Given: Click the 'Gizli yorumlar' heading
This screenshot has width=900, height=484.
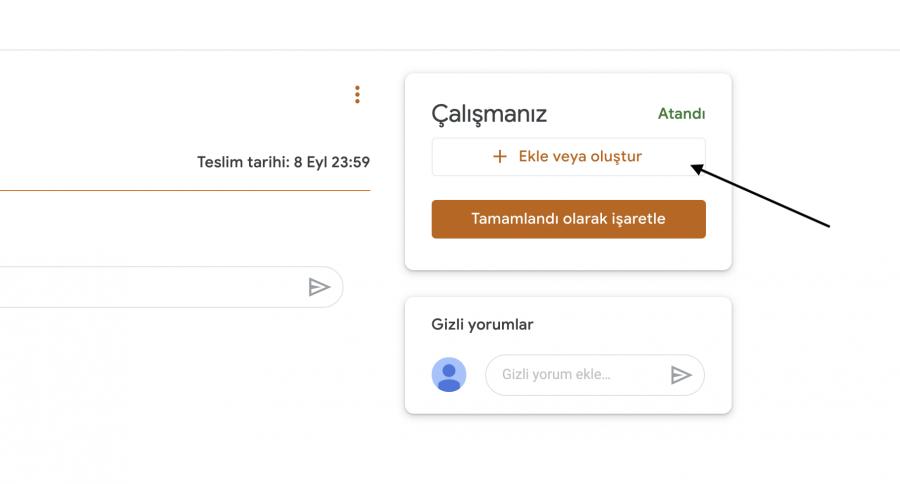Looking at the screenshot, I should (x=482, y=324).
